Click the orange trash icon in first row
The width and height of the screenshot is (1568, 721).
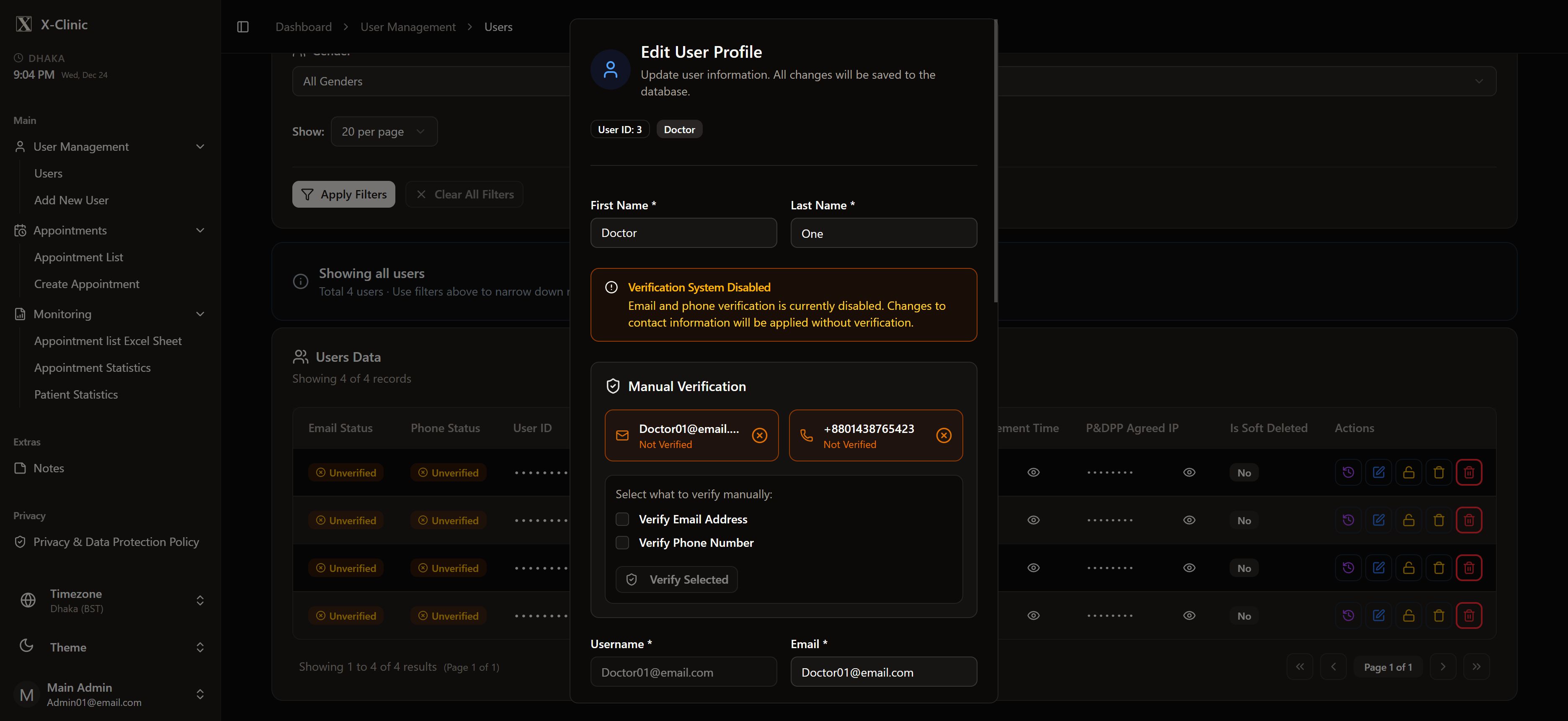pyautogui.click(x=1438, y=472)
